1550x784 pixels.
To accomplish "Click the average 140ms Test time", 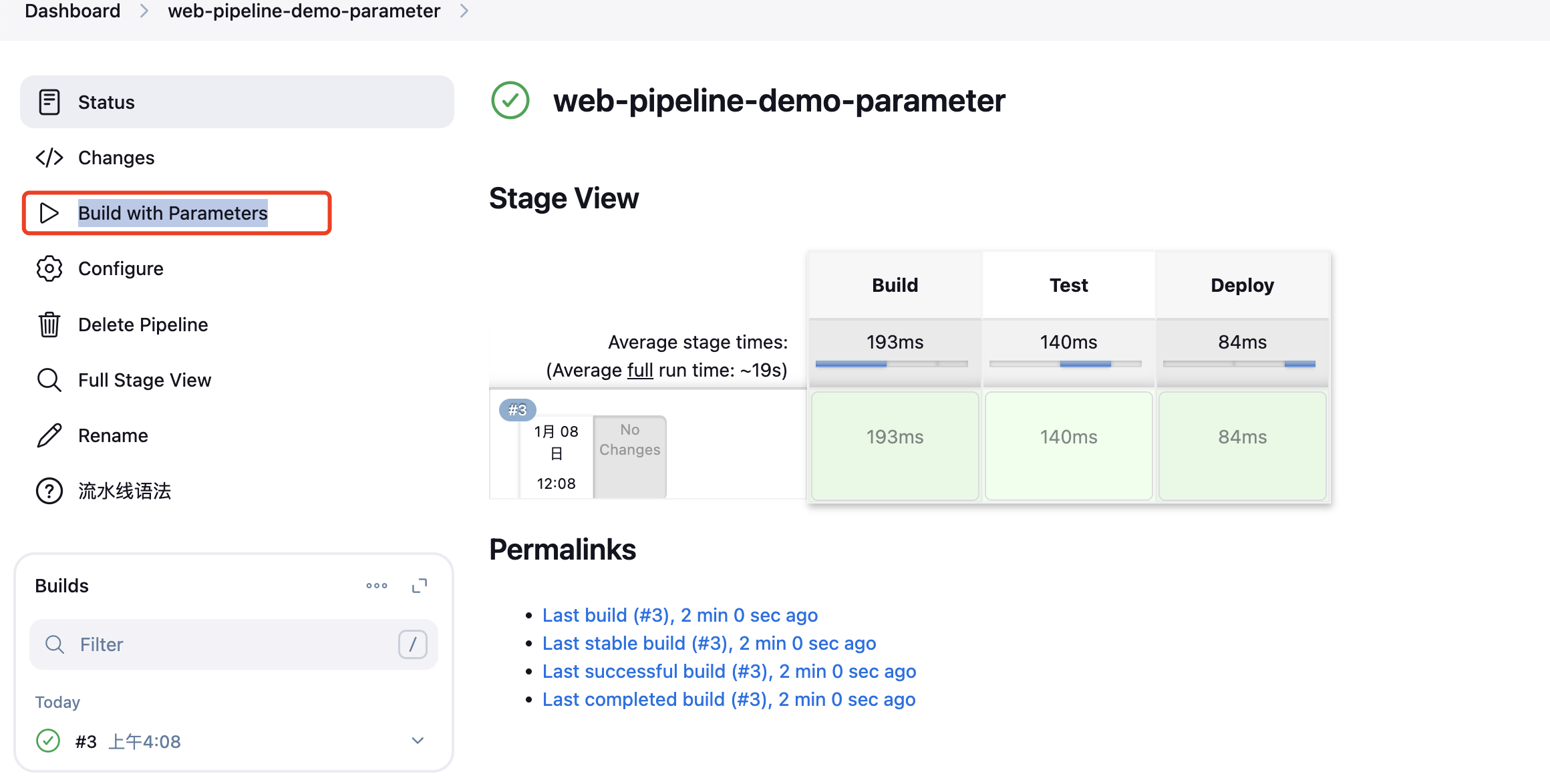I will pyautogui.click(x=1069, y=342).
